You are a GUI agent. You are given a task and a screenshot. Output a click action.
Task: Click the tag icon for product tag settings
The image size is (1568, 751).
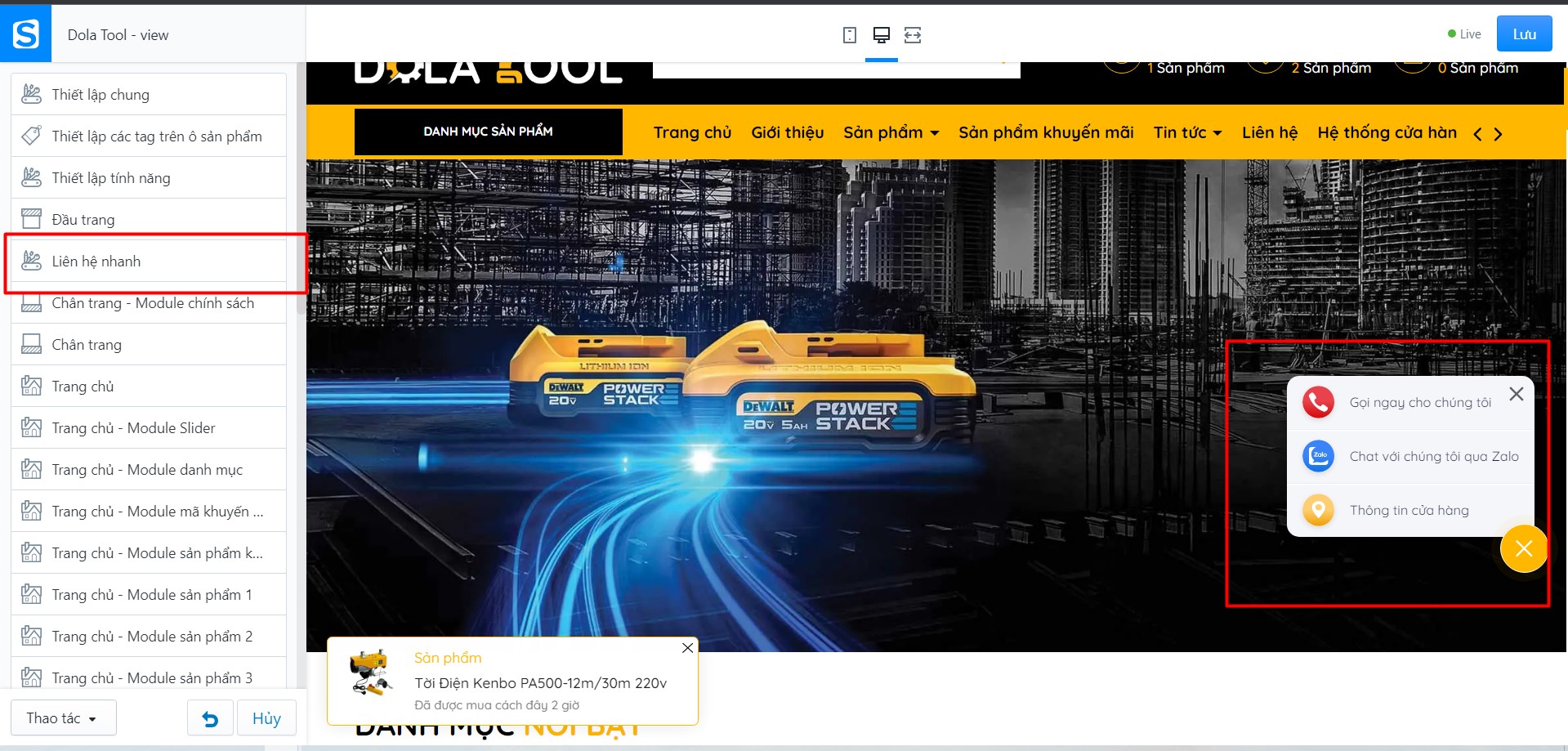(x=31, y=136)
